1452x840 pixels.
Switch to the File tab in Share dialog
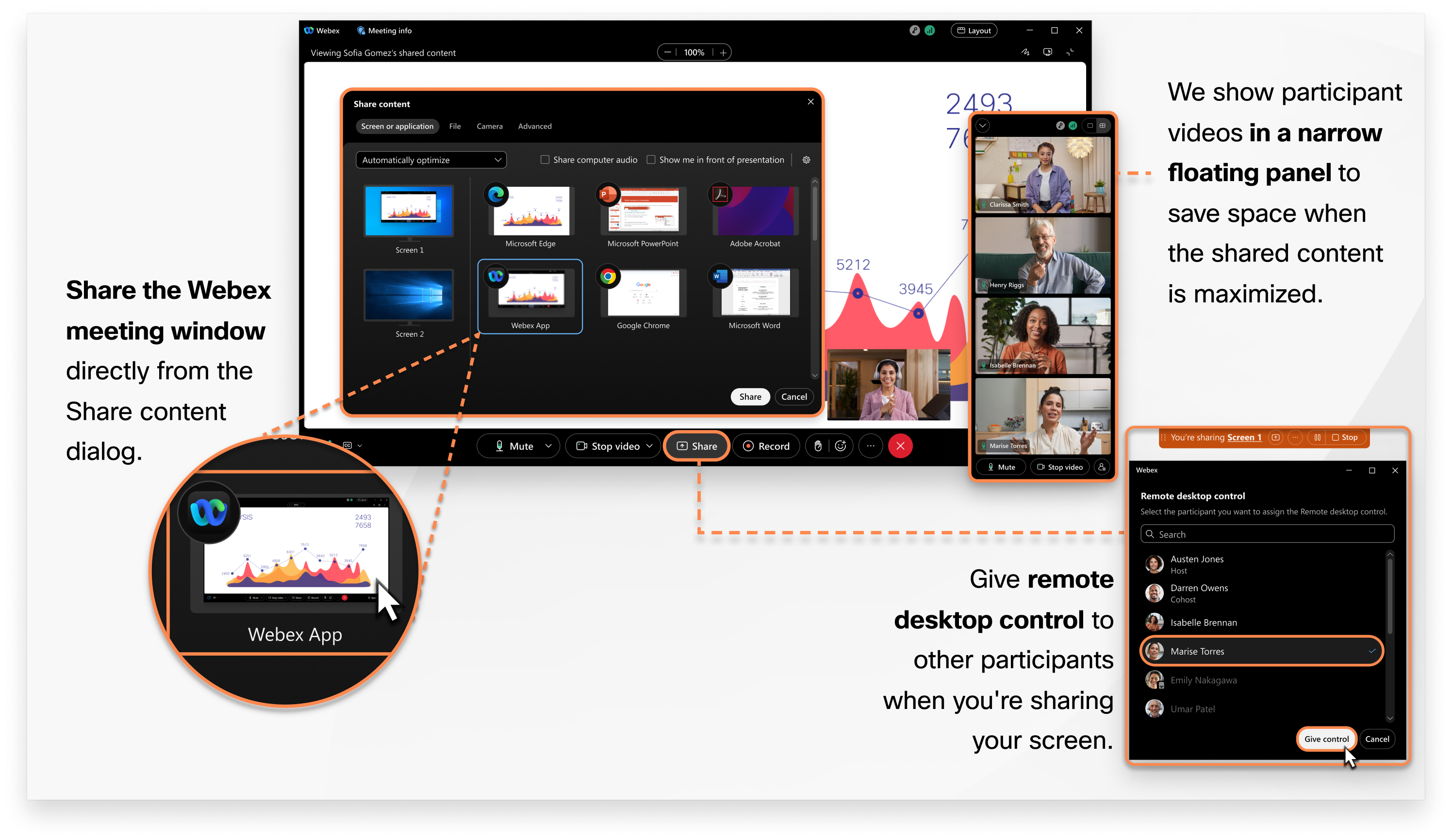[454, 126]
